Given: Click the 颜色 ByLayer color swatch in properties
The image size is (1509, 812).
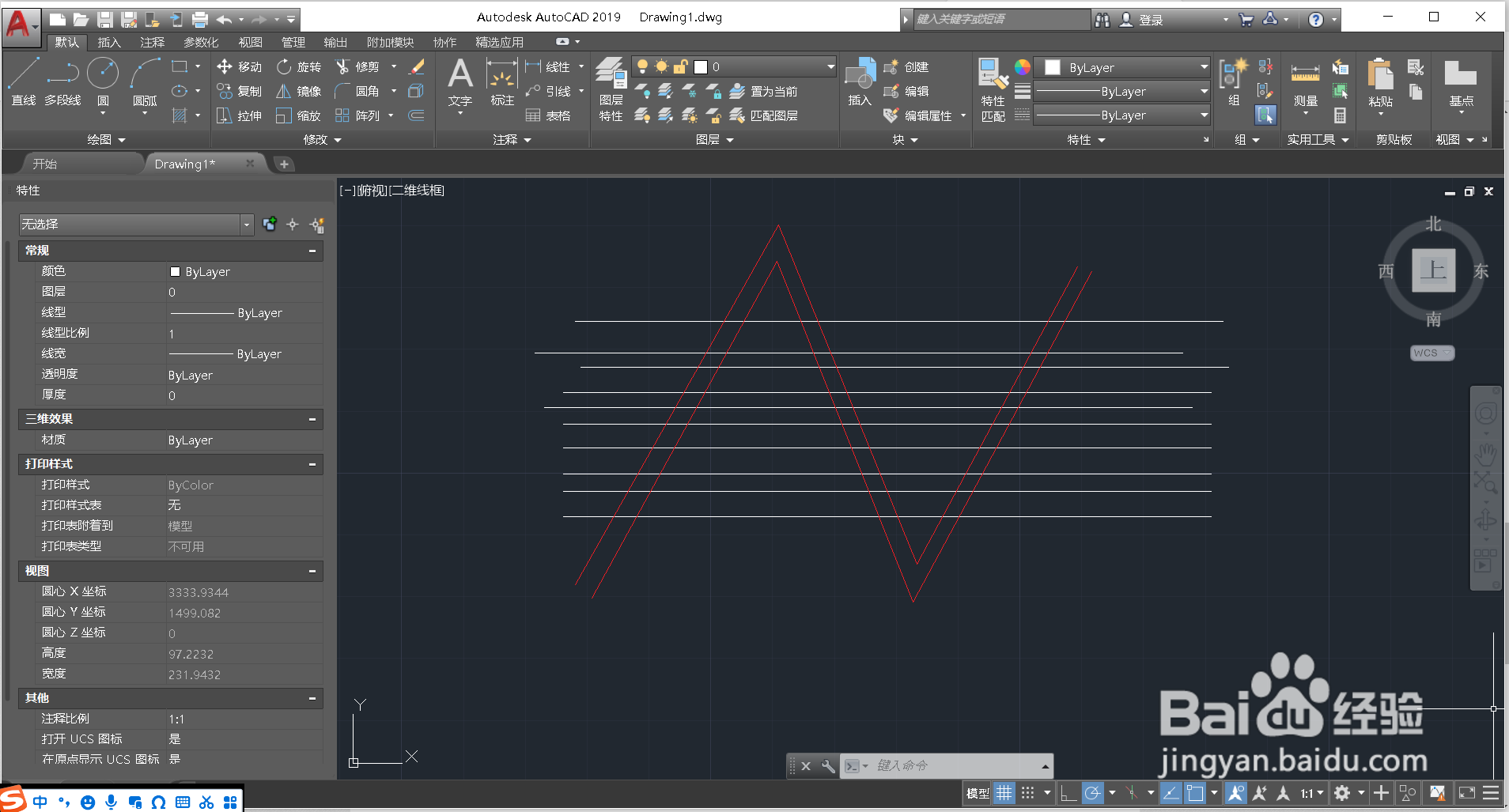Looking at the screenshot, I should tap(175, 272).
